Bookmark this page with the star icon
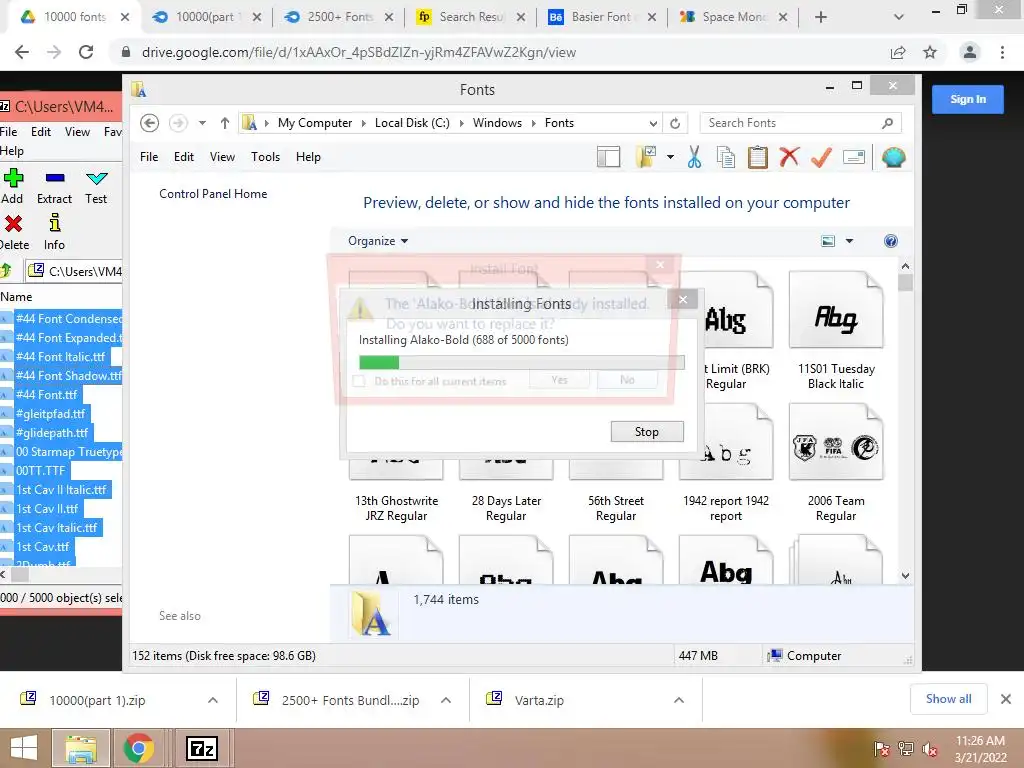Viewport: 1024px width, 768px height. point(930,52)
